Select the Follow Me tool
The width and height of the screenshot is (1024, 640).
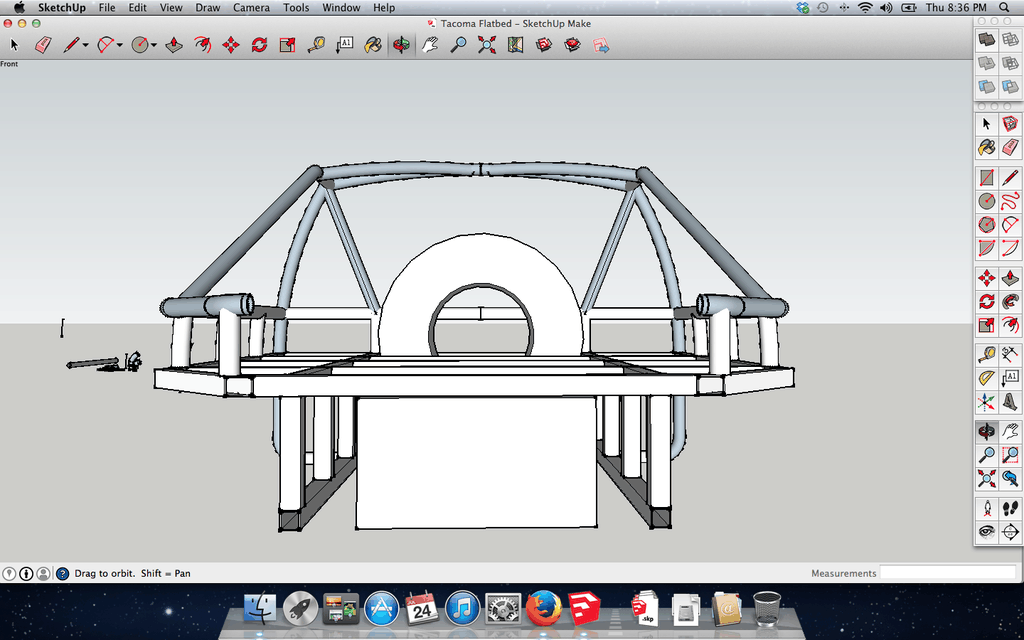[x=1010, y=300]
